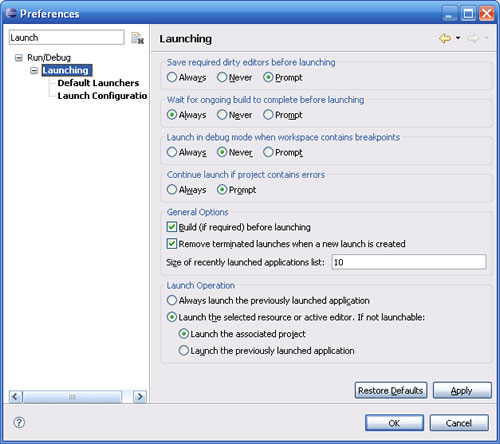
Task: Uncheck Build (if required) before launching
Action: (172, 227)
